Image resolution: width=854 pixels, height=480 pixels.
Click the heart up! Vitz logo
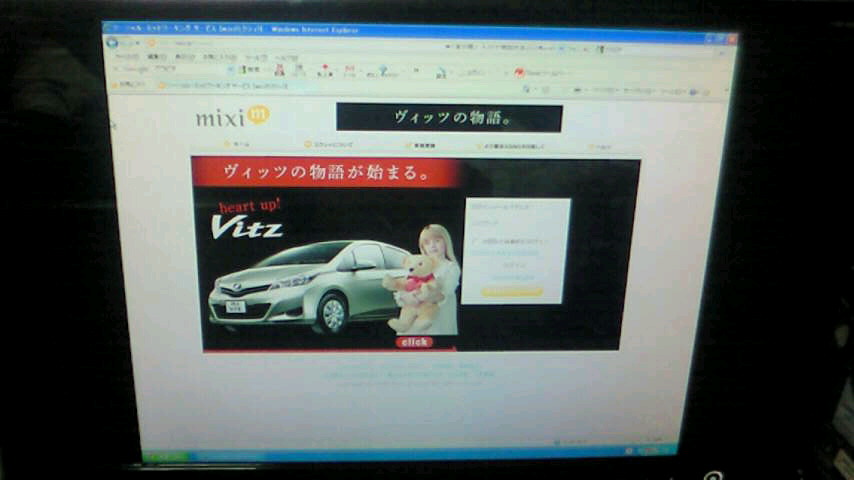(x=248, y=220)
